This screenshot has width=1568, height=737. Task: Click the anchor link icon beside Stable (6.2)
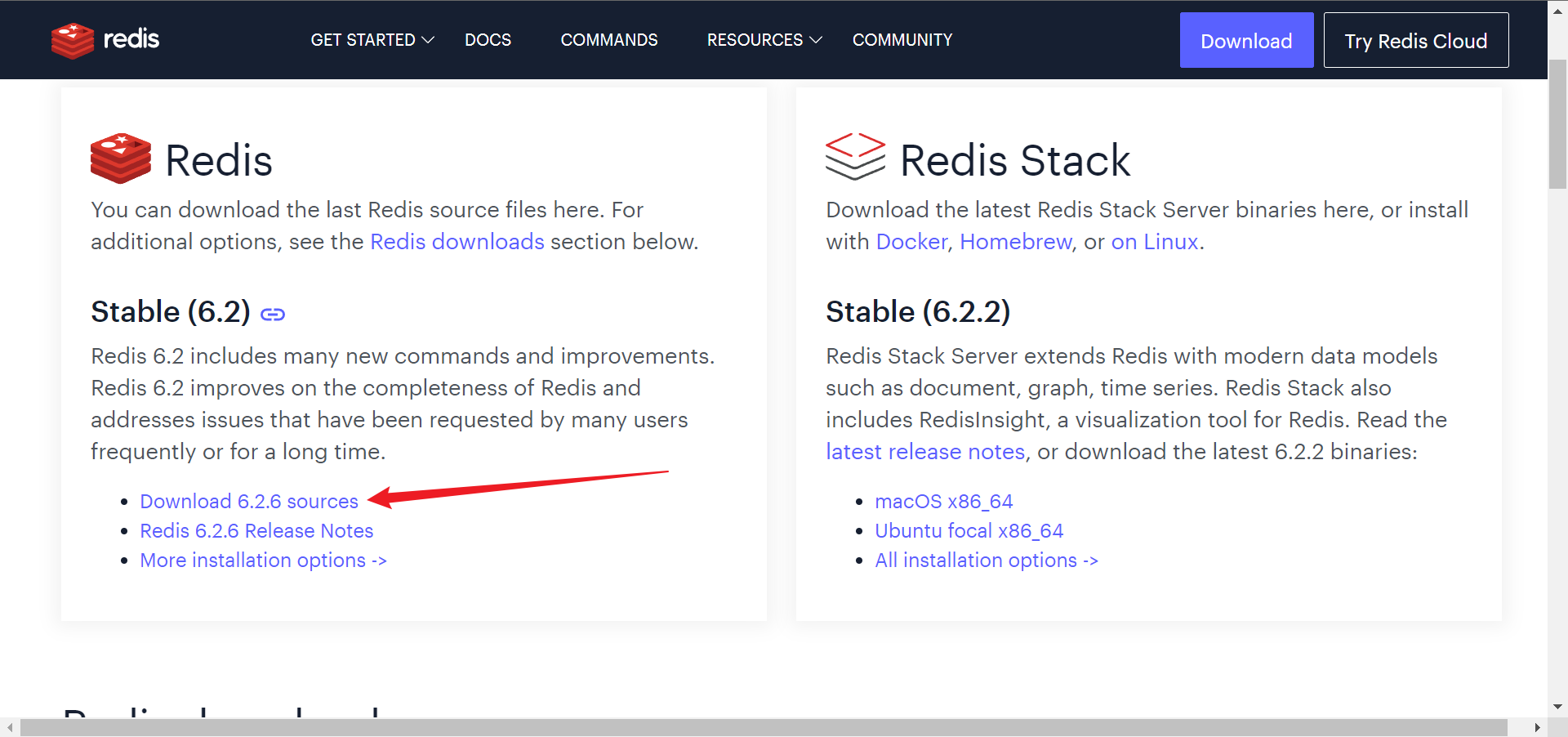coord(272,313)
